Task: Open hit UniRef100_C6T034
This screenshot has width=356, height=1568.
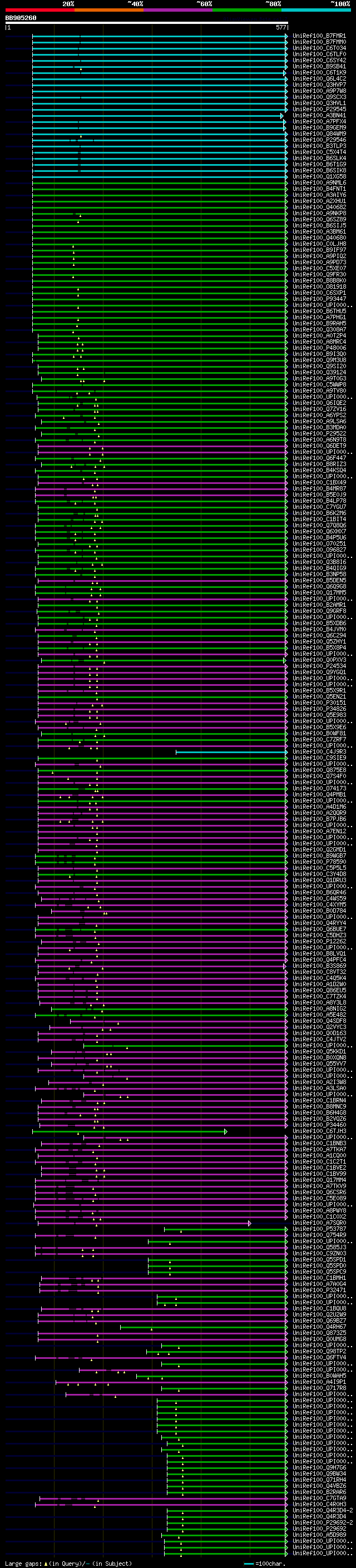Action: 319,48
